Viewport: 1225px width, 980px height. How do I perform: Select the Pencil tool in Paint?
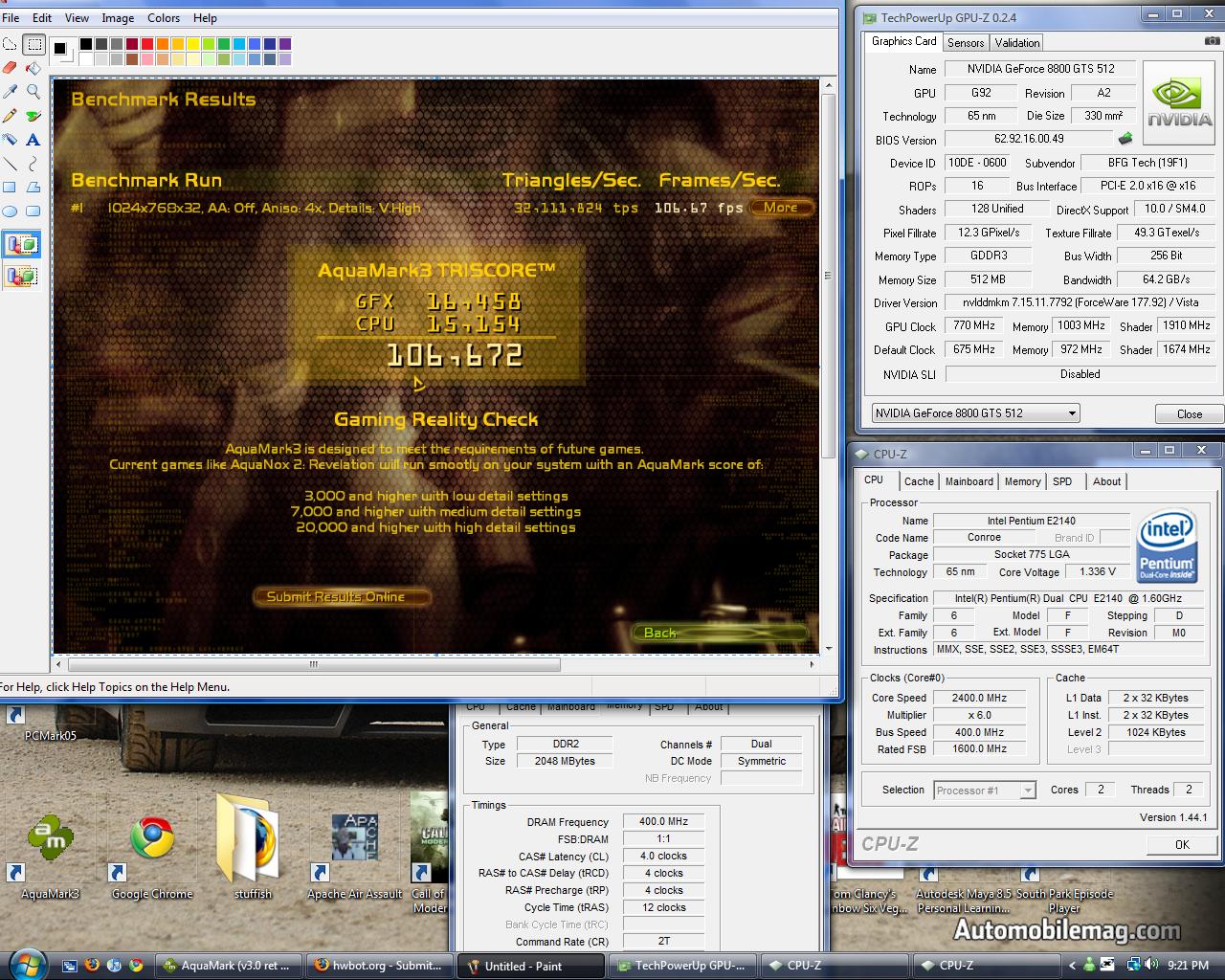coord(11,116)
